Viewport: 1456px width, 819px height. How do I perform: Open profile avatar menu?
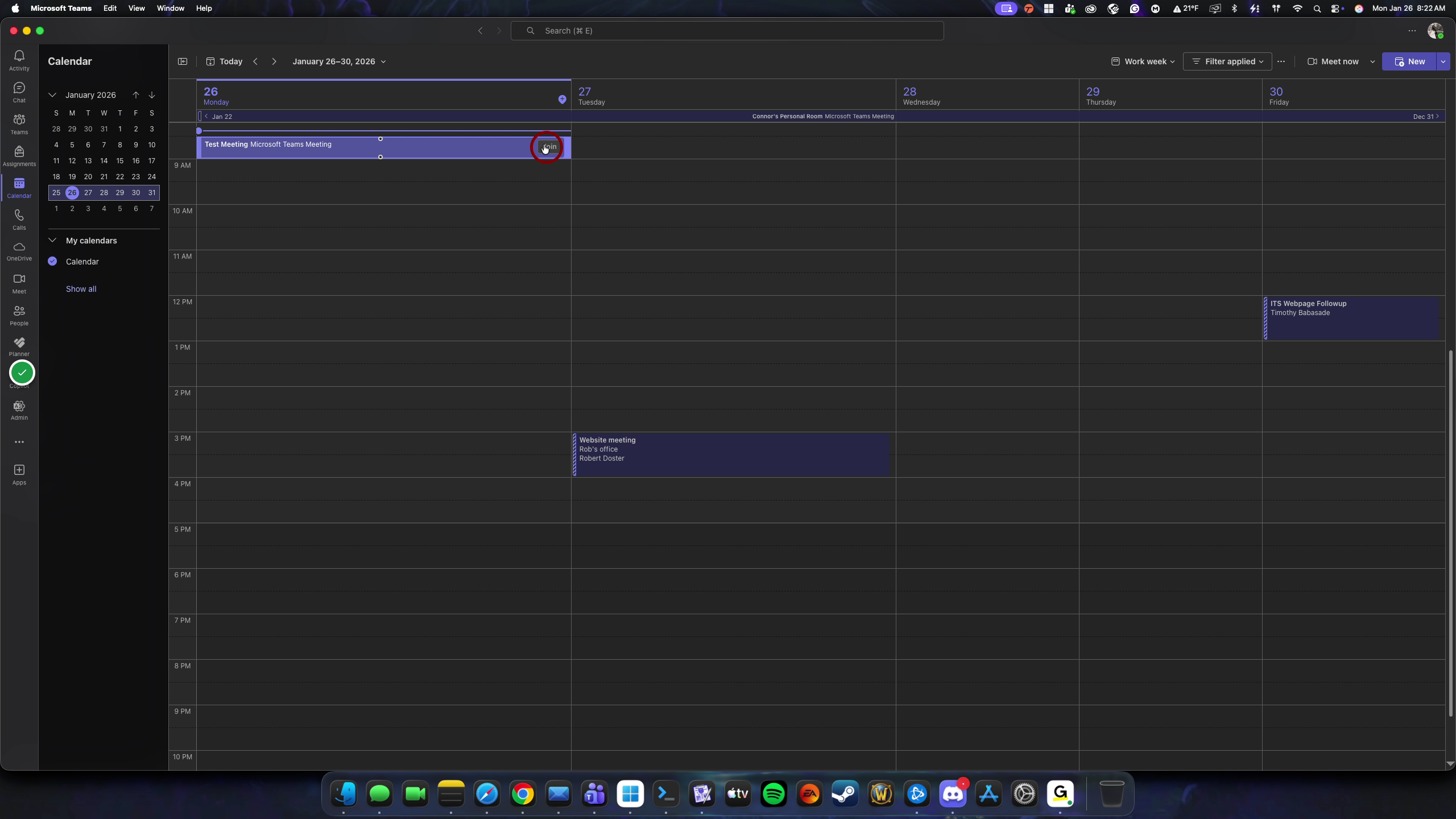(1435, 31)
